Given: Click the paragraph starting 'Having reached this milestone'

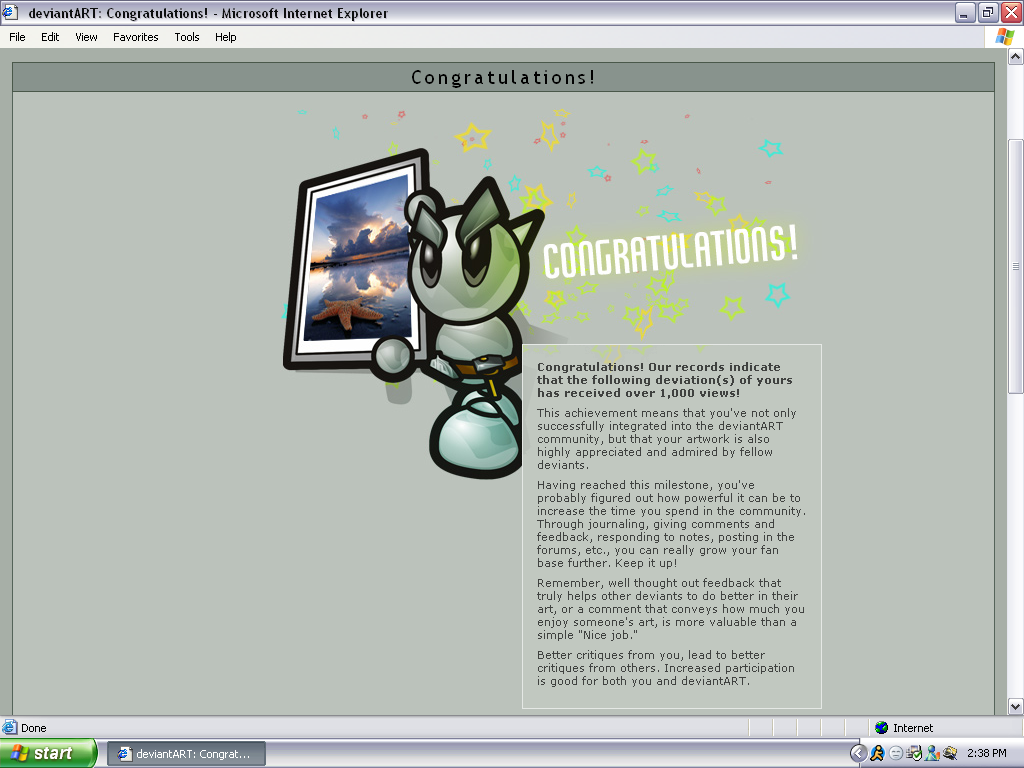Looking at the screenshot, I should coord(671,524).
